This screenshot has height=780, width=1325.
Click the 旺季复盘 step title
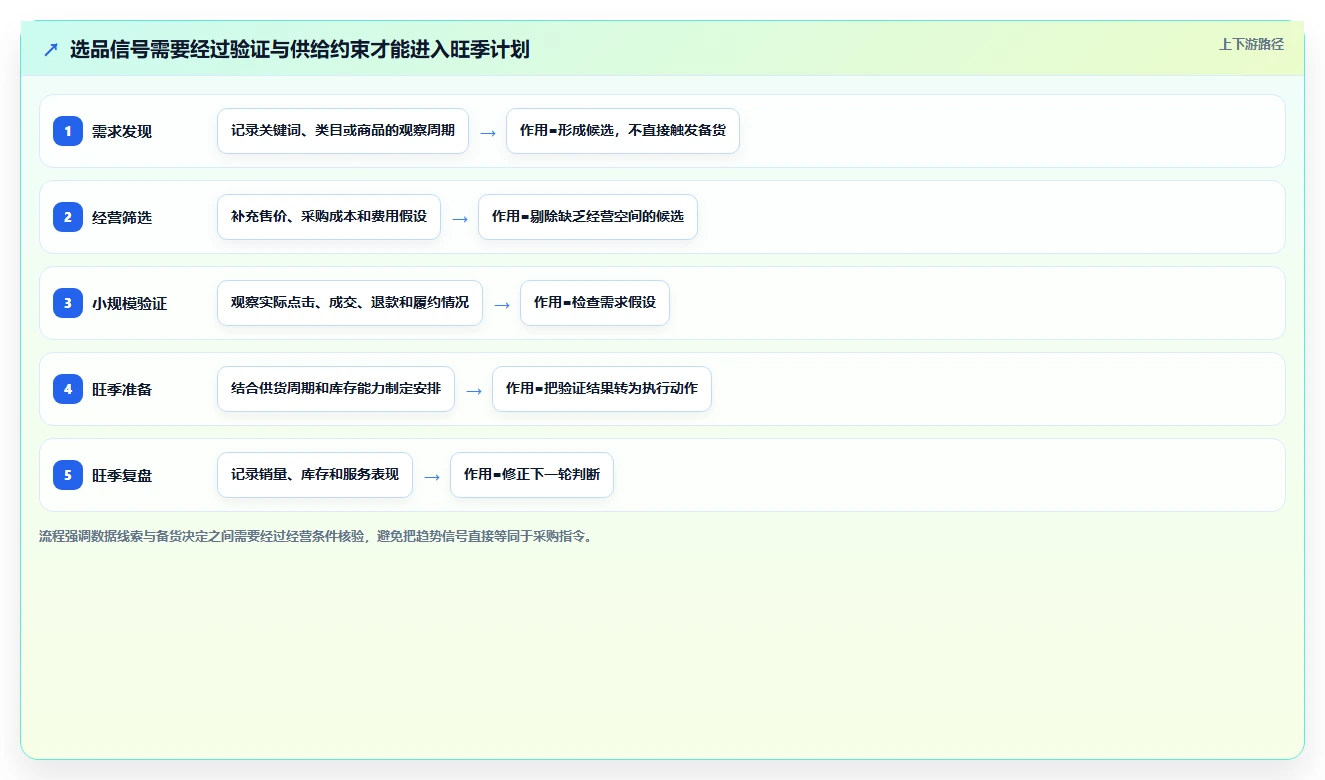(x=122, y=475)
